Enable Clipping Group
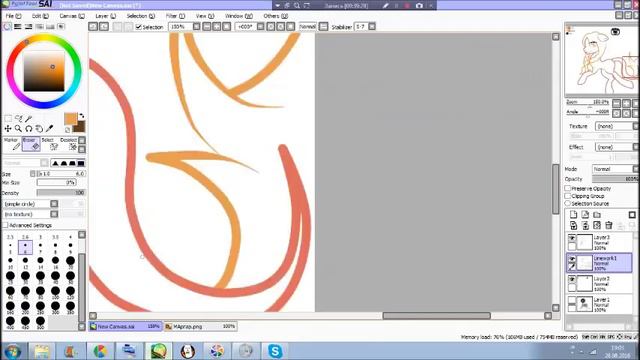 [x=568, y=196]
